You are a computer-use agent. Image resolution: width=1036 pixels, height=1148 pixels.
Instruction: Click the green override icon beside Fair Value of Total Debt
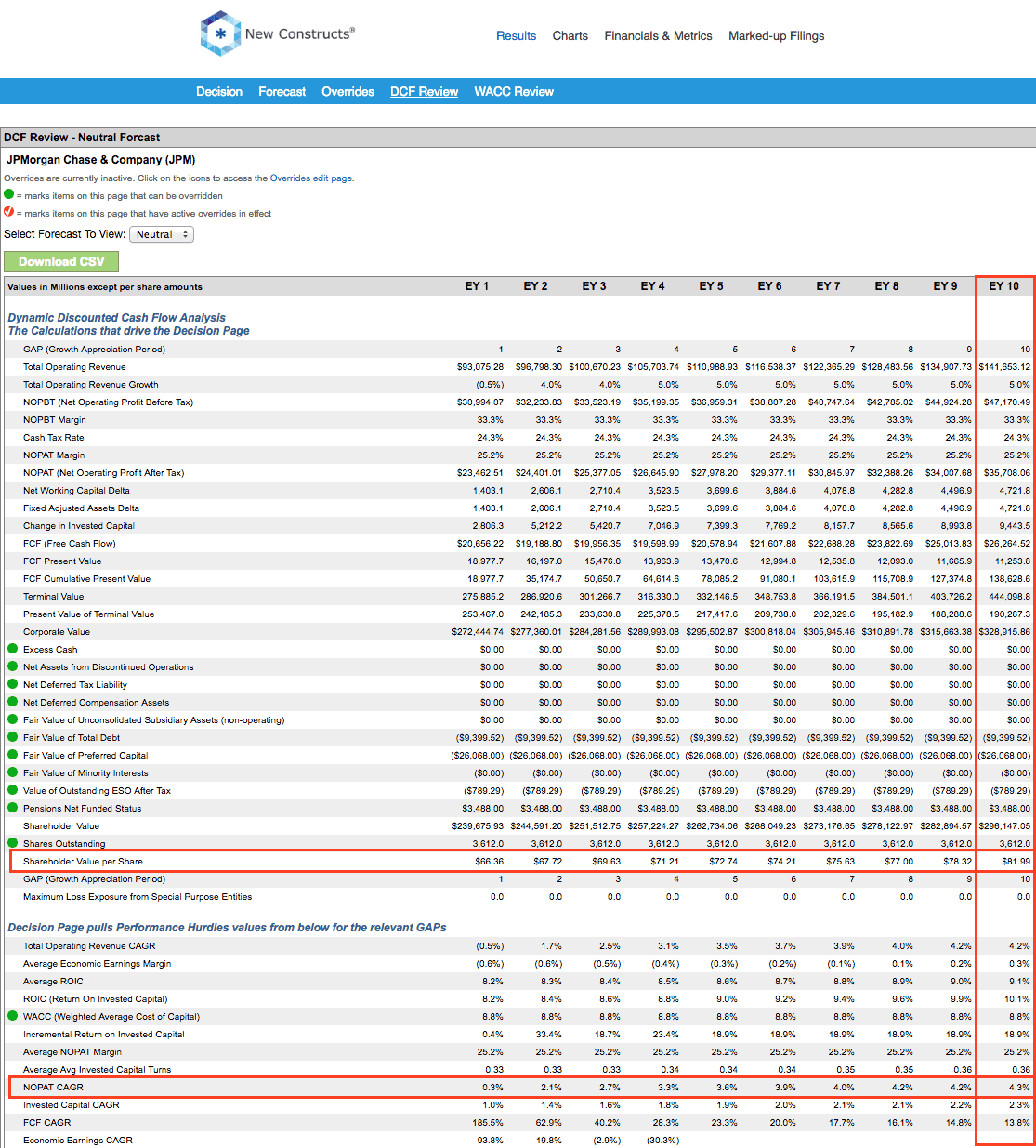coord(11,737)
